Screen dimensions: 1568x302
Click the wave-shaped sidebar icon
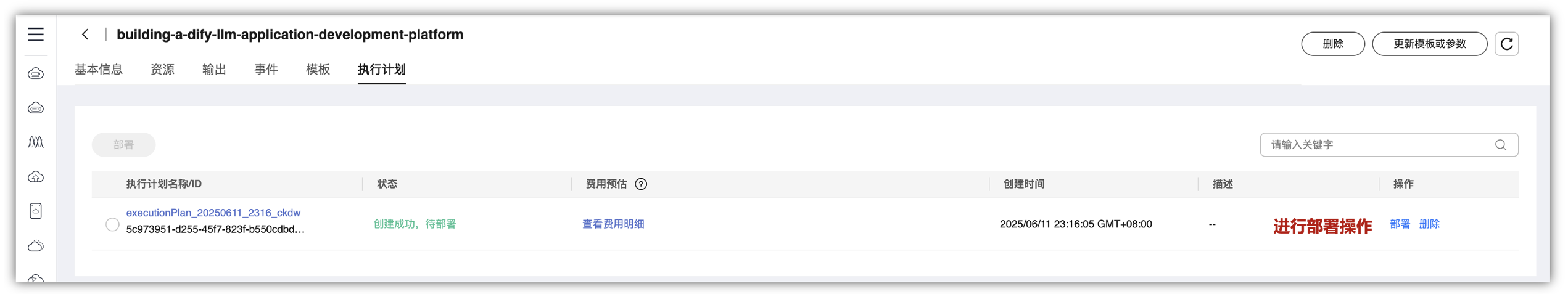[36, 142]
